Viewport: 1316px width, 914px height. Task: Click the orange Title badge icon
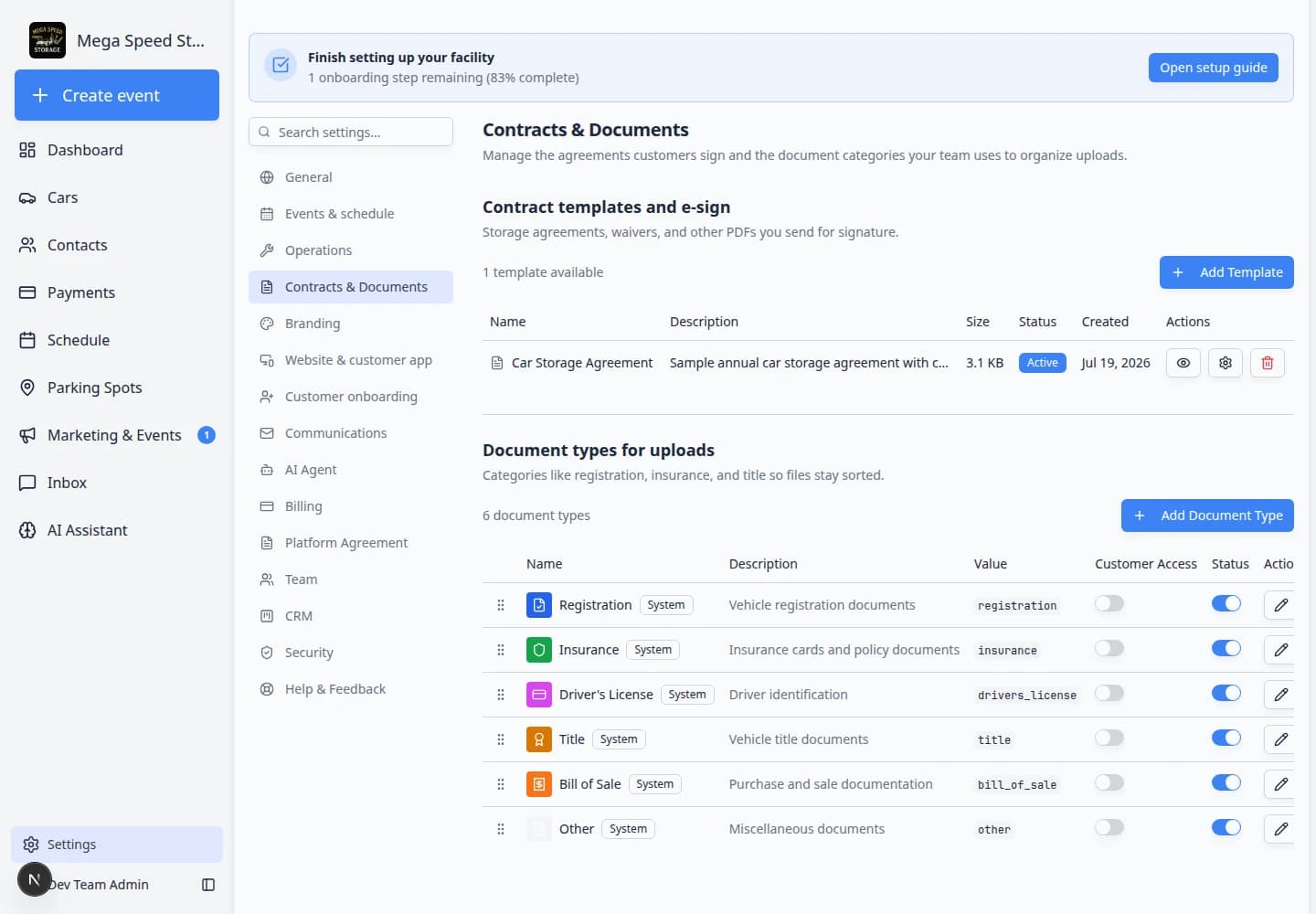pos(539,739)
